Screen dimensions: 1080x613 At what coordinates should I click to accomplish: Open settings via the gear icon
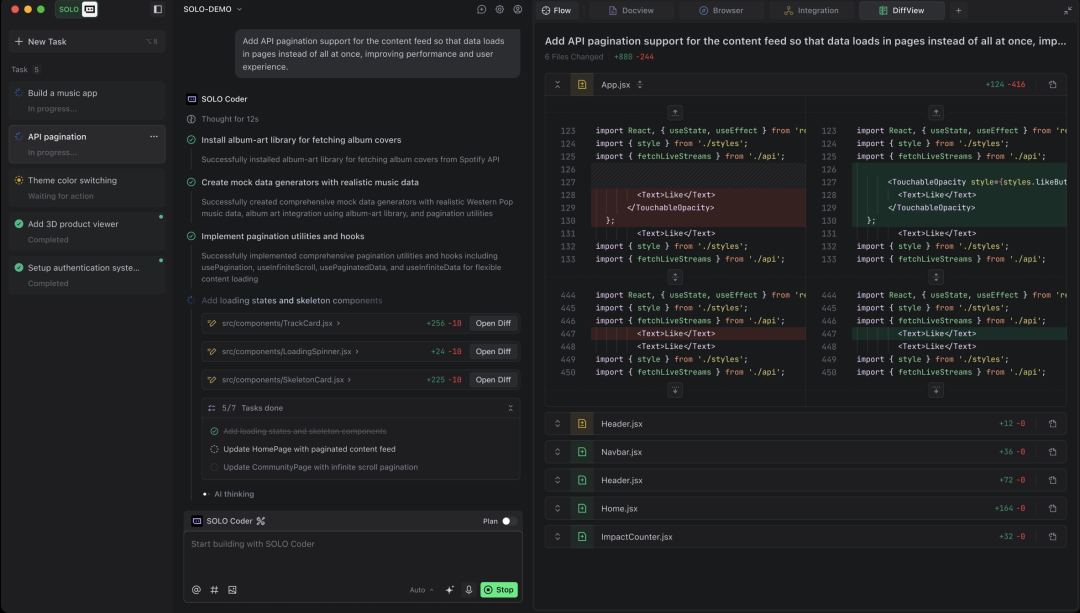coord(500,9)
